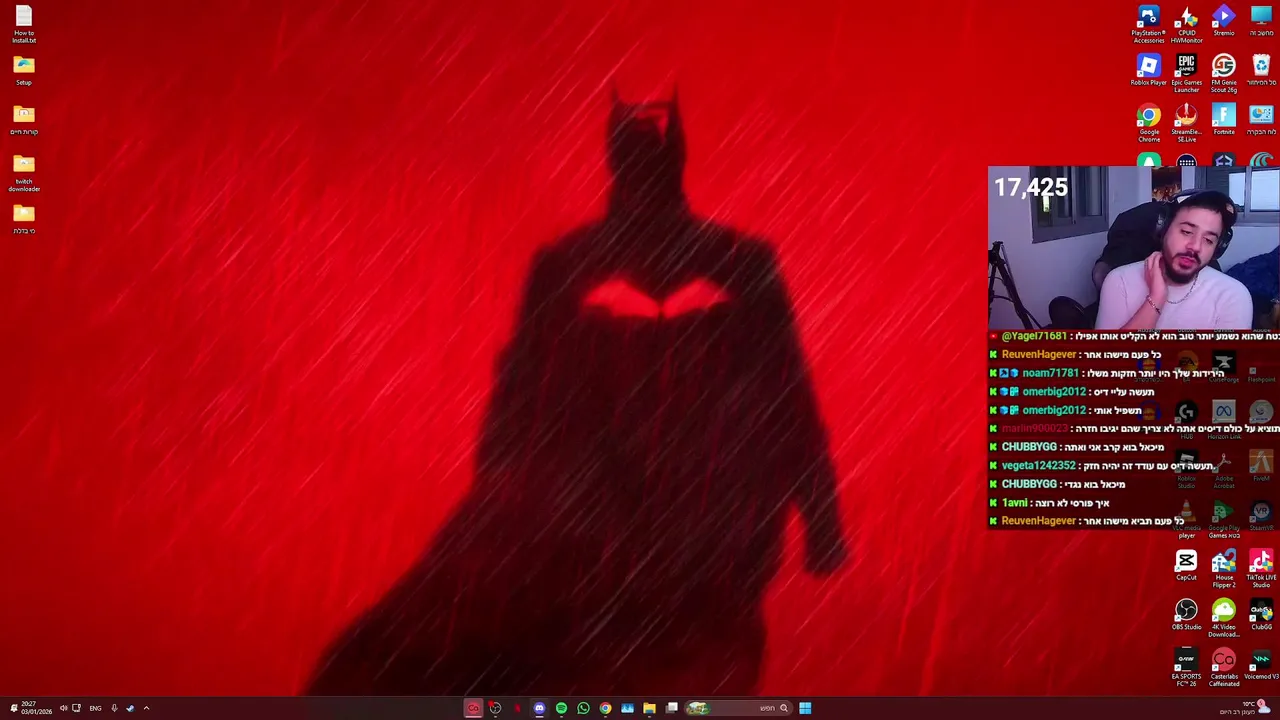The width and height of the screenshot is (1280, 720).
Task: Launch the Fortnite desktop shortcut
Action: pyautogui.click(x=1224, y=119)
